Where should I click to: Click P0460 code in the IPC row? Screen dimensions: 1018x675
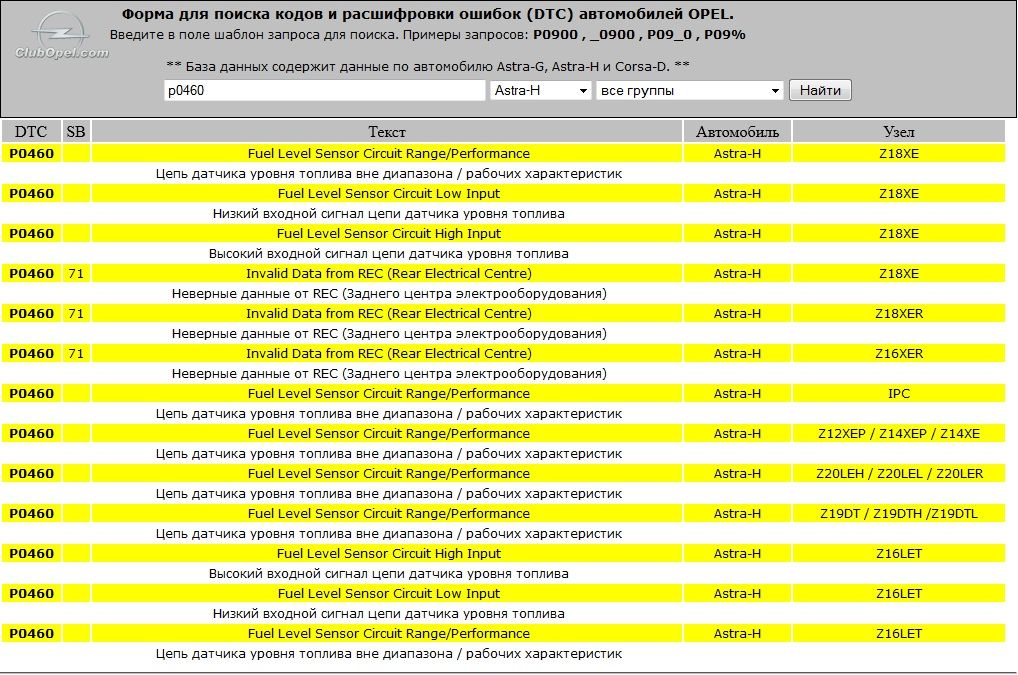[31, 393]
